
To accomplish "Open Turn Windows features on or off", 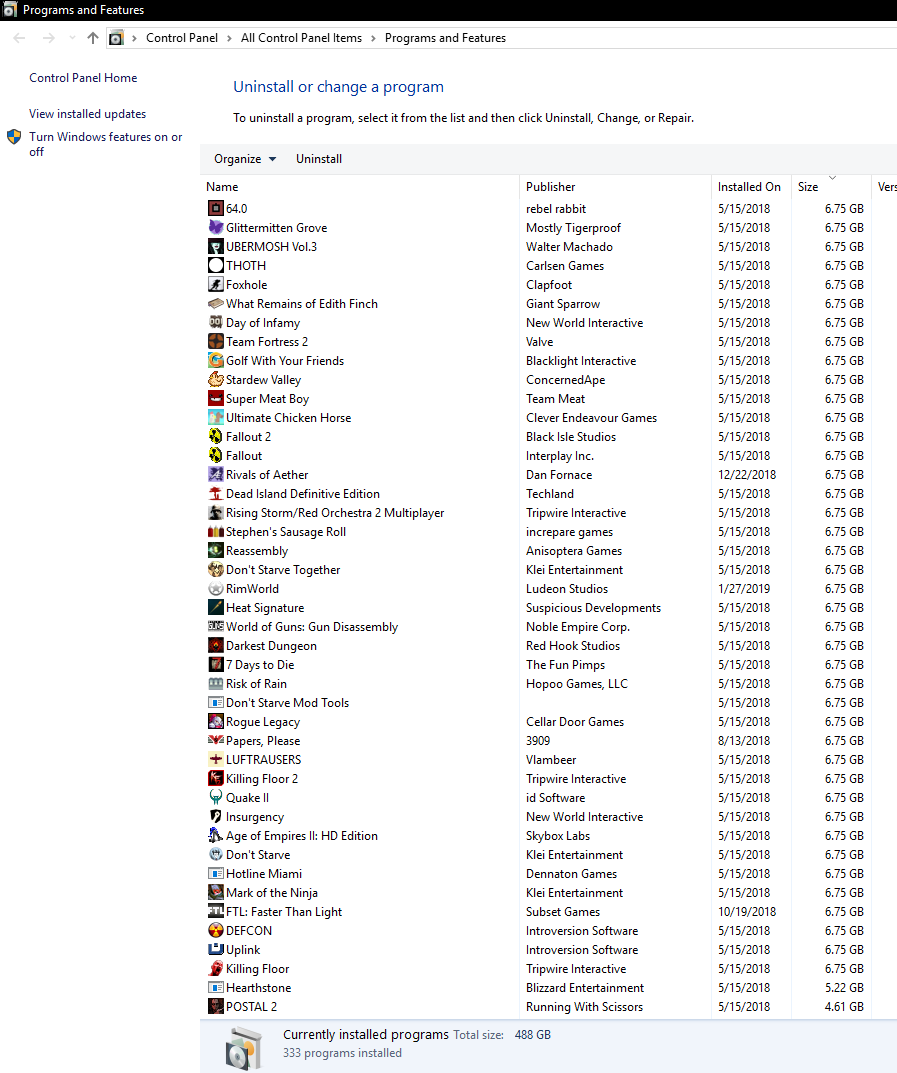I will click(x=105, y=144).
